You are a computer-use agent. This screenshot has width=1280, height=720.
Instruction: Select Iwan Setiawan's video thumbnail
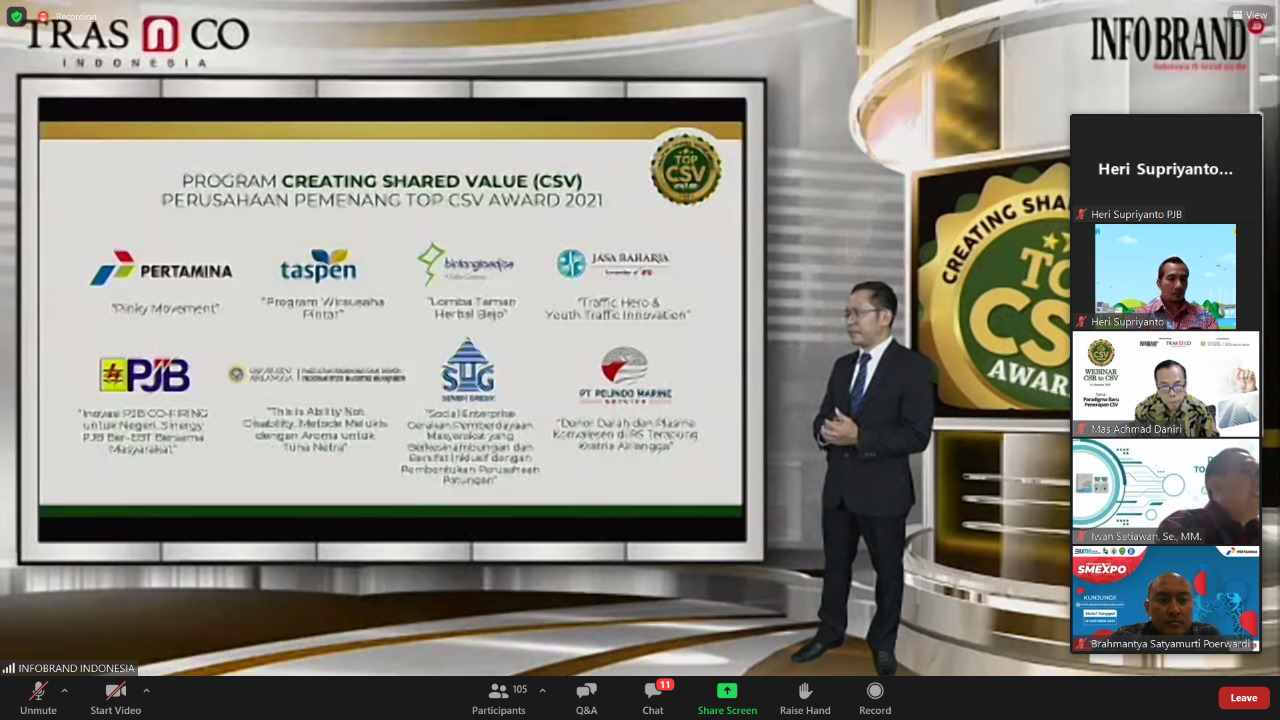pos(1165,491)
